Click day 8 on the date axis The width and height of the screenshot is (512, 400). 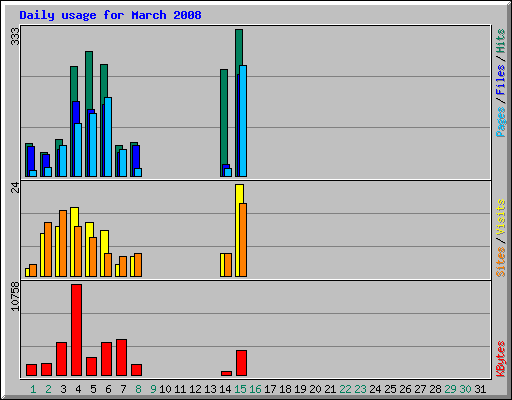(x=138, y=389)
